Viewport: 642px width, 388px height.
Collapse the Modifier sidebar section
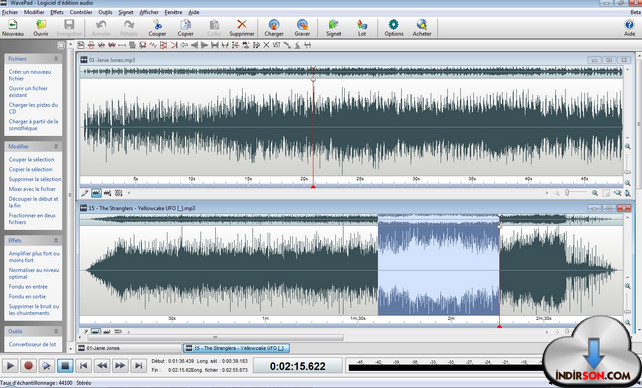coord(56,147)
